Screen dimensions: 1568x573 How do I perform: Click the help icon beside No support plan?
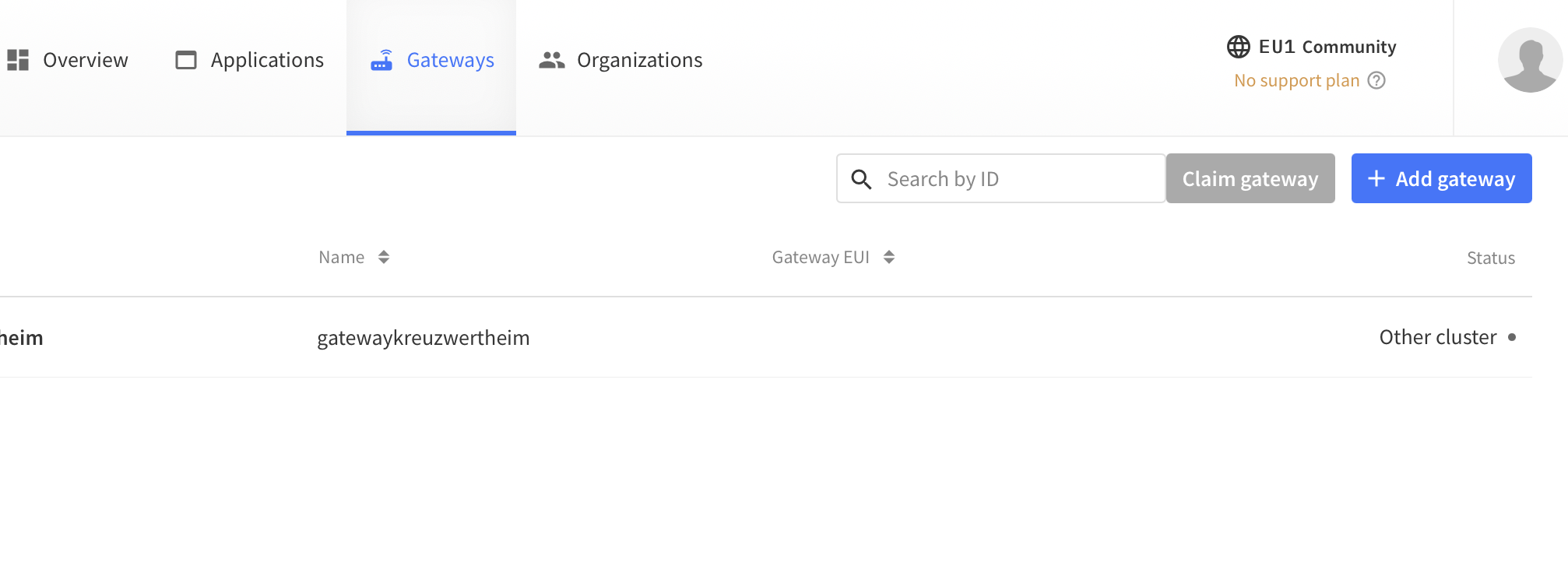coord(1376,80)
